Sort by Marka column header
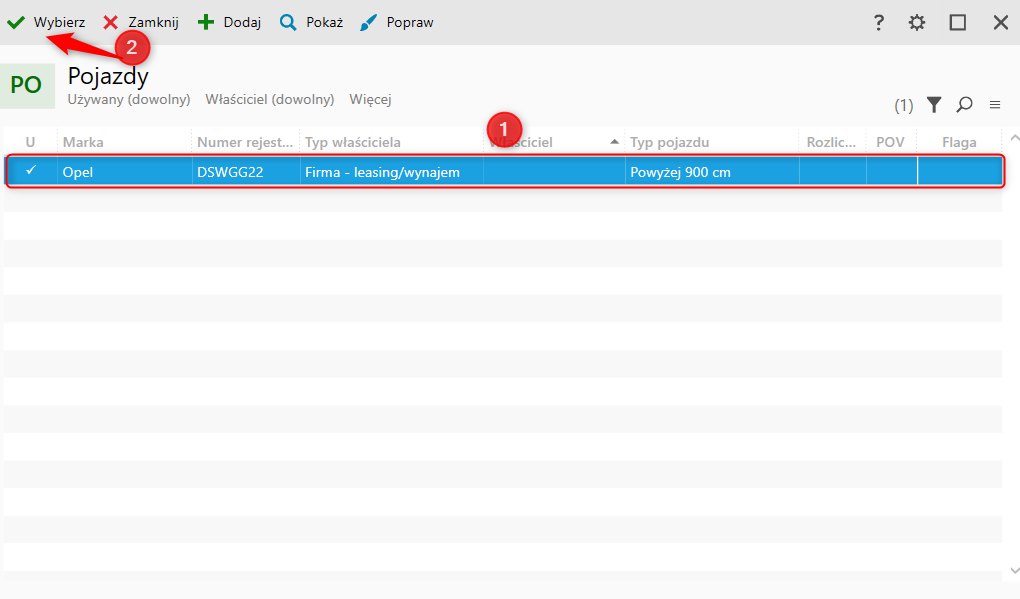This screenshot has height=599, width=1020. (124, 142)
